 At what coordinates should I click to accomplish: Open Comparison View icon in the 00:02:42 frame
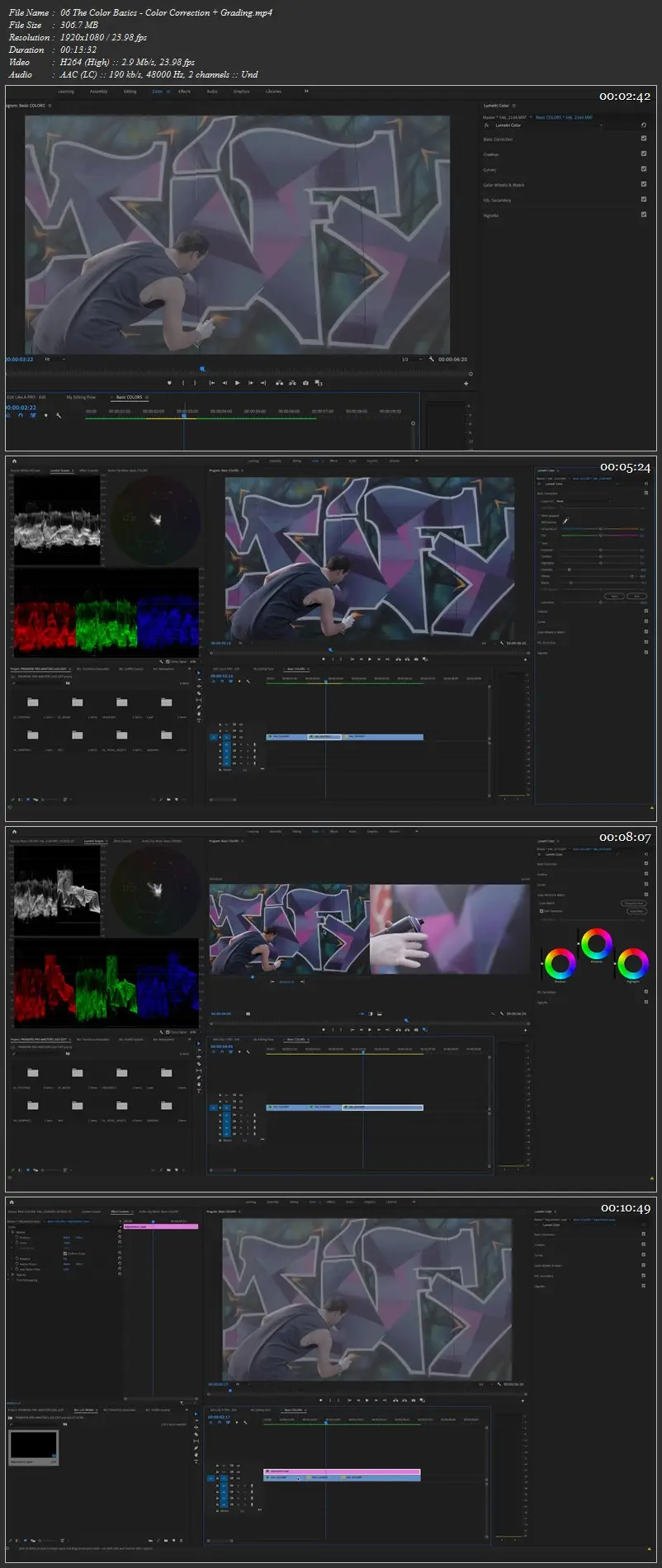[318, 383]
